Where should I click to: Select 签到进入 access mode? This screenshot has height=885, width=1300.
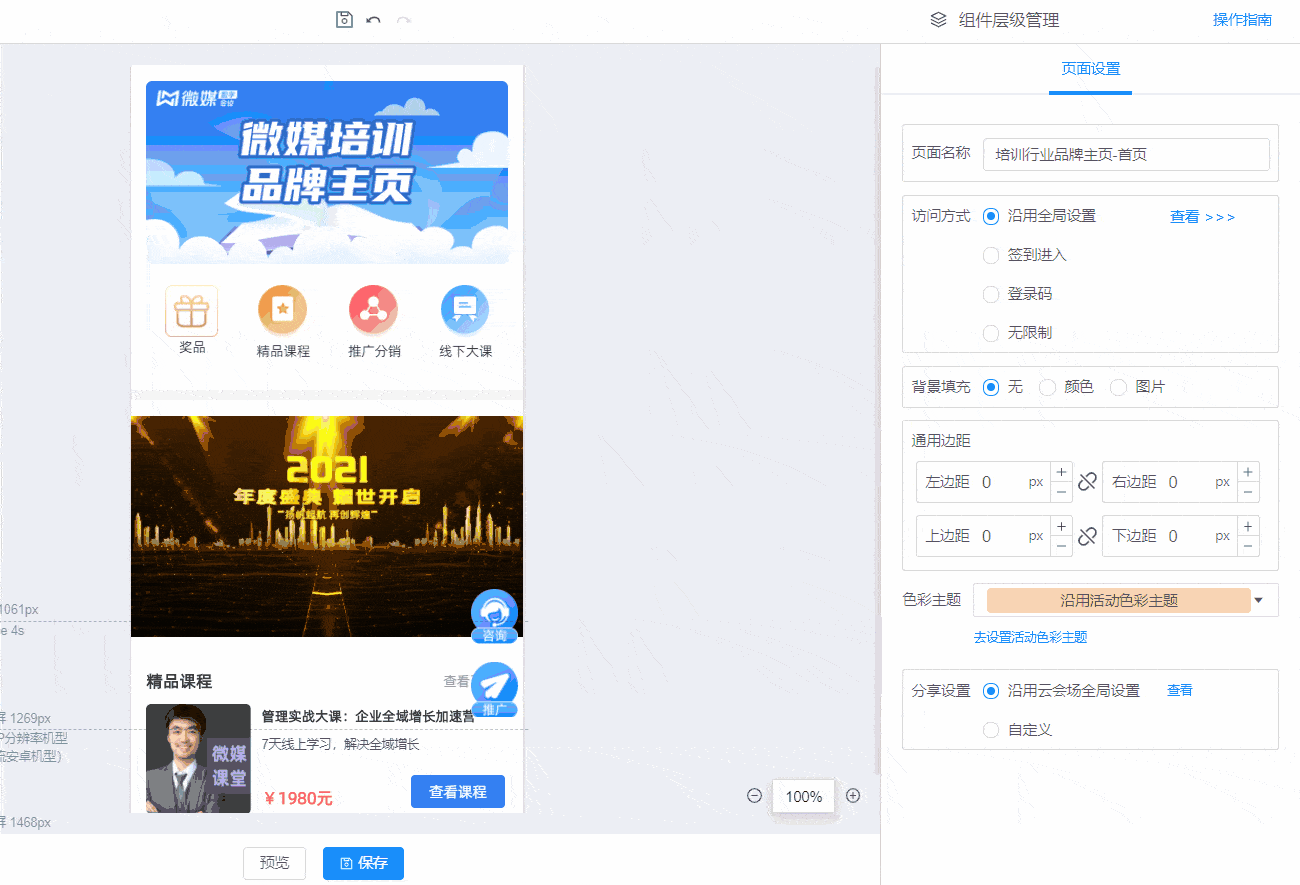pos(991,255)
